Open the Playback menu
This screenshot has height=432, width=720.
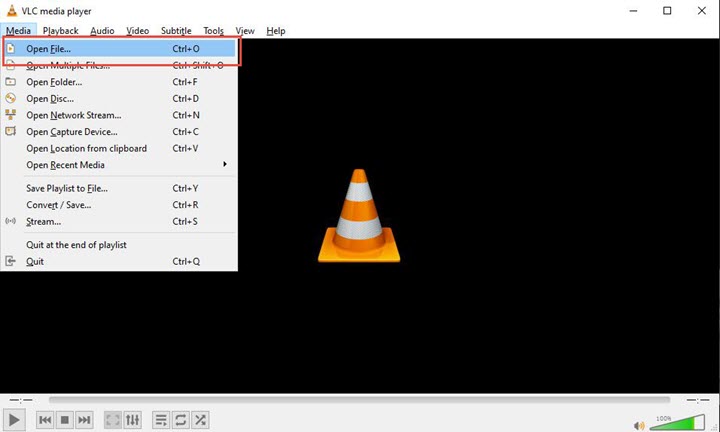(x=61, y=31)
